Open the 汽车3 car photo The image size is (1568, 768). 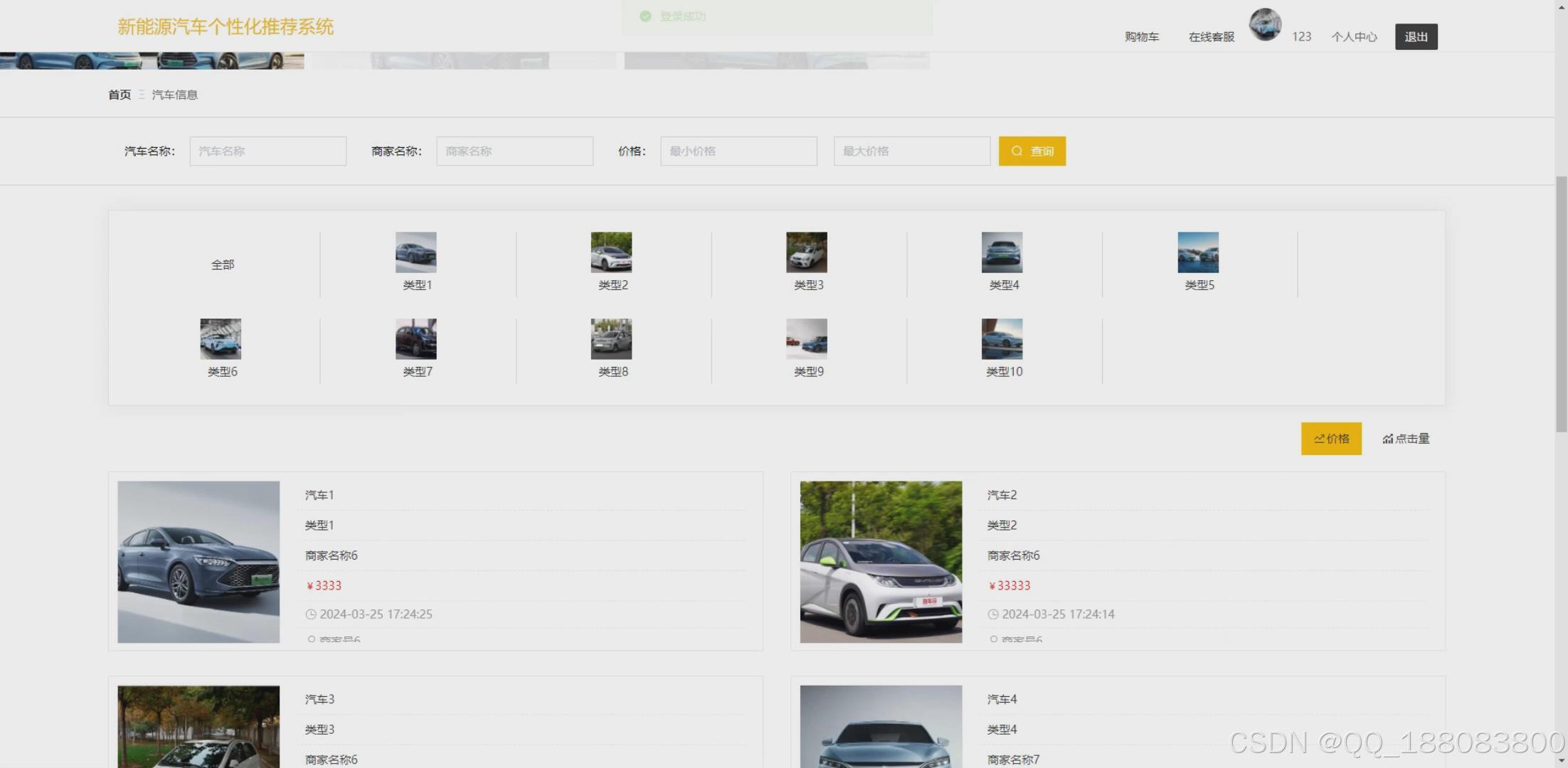pos(198,726)
